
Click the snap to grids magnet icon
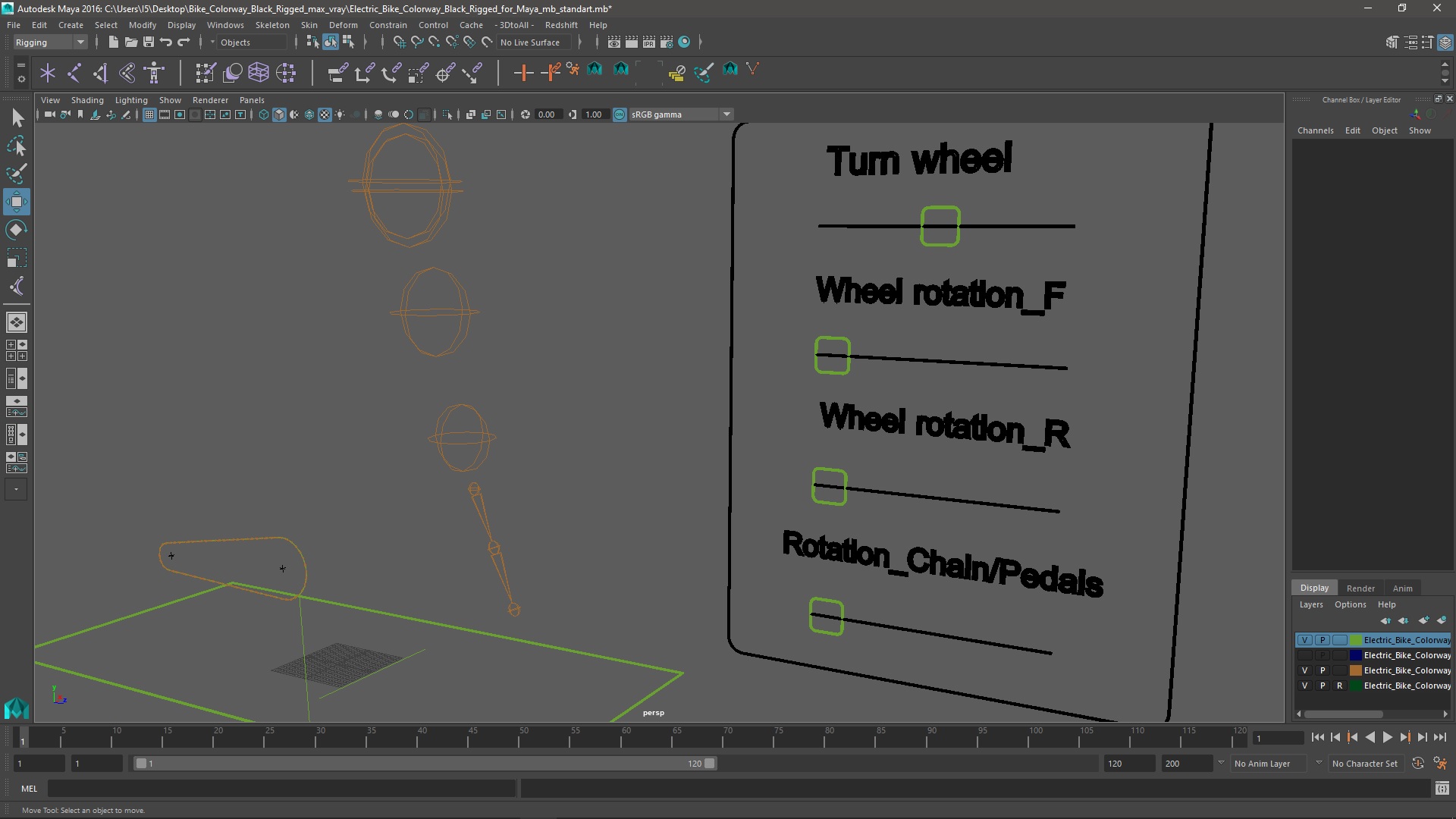click(399, 42)
